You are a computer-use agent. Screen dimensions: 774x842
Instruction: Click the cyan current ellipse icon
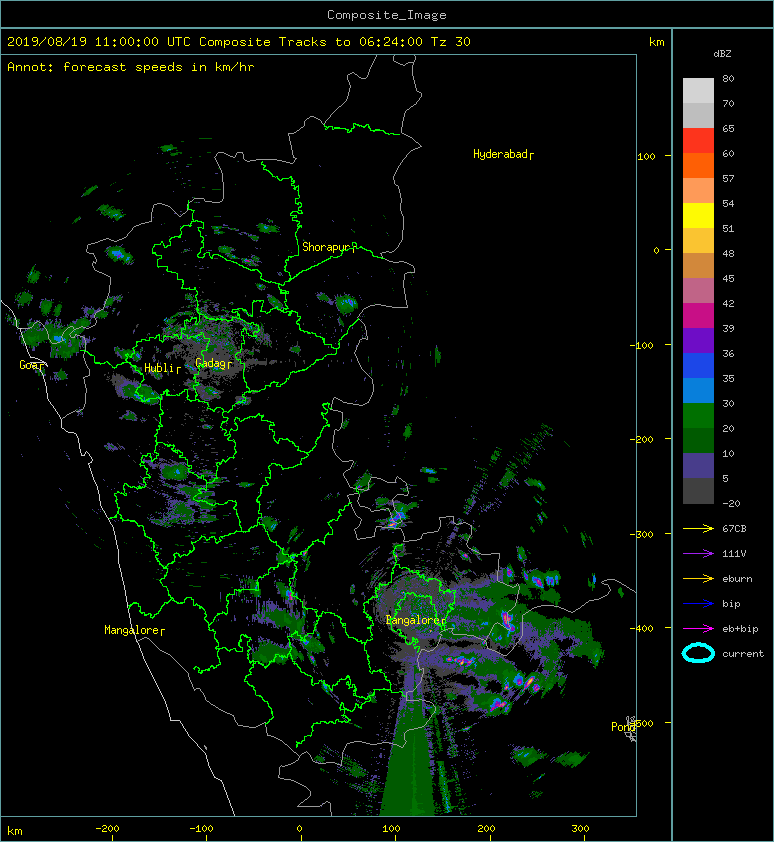tap(698, 653)
